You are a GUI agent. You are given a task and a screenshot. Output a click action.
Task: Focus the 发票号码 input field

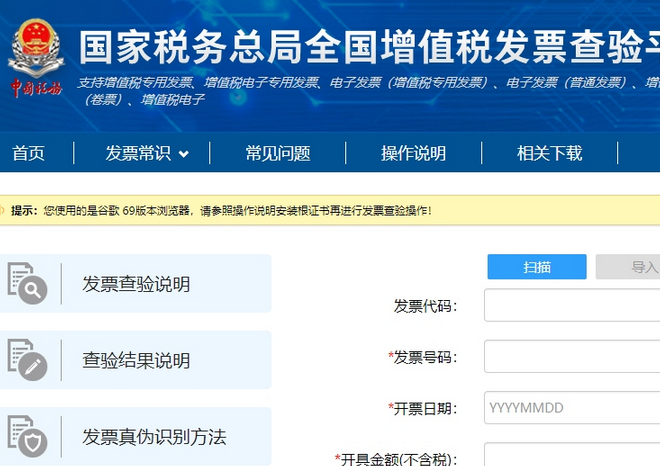(x=572, y=357)
